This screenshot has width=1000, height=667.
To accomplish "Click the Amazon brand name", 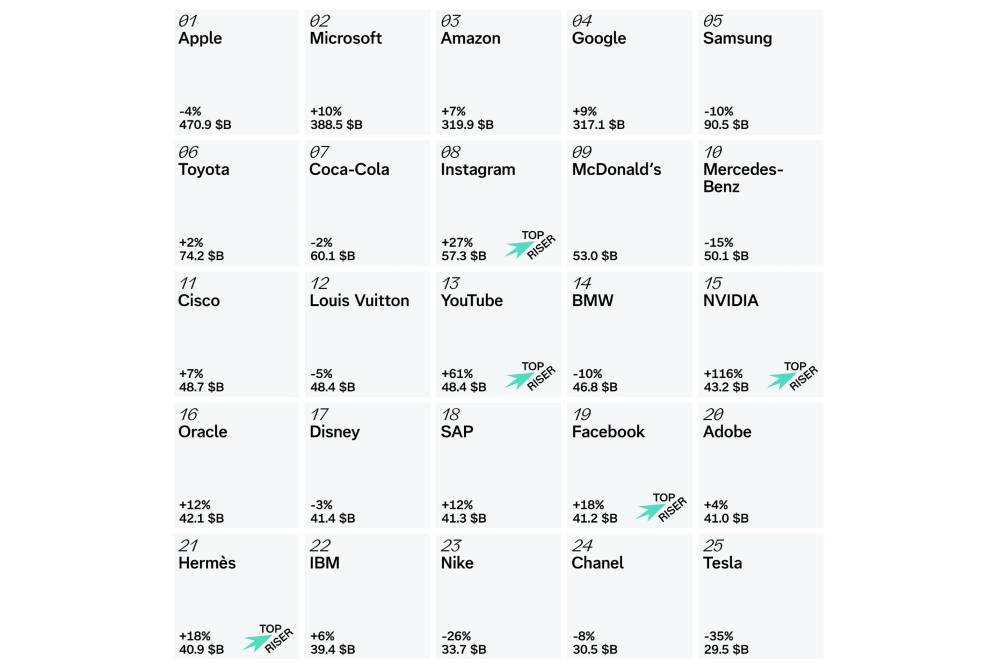I will pos(470,39).
